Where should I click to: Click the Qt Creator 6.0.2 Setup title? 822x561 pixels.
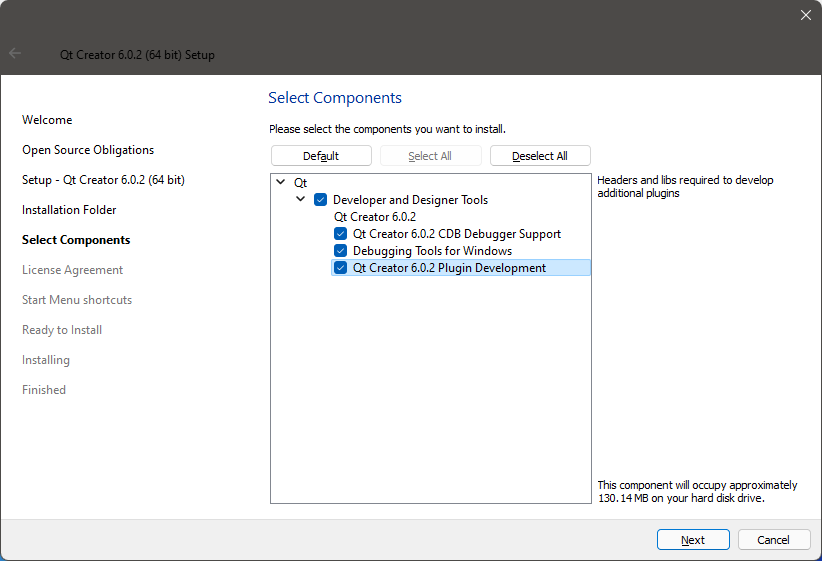[137, 55]
